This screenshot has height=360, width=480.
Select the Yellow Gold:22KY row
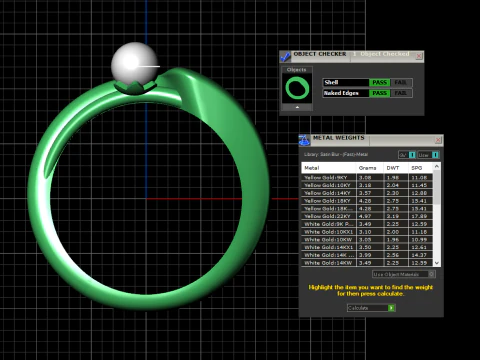point(367,216)
